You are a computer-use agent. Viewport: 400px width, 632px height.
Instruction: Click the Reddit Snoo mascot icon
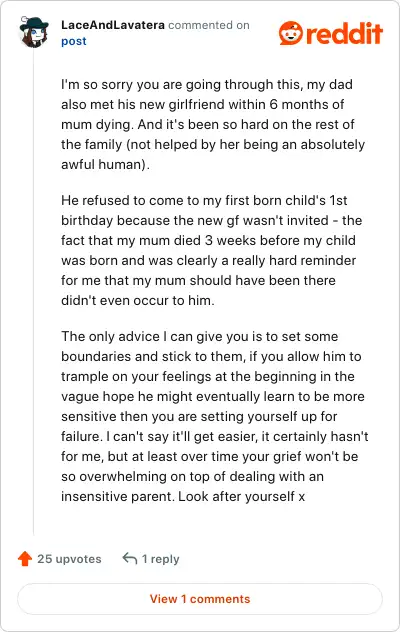click(290, 33)
